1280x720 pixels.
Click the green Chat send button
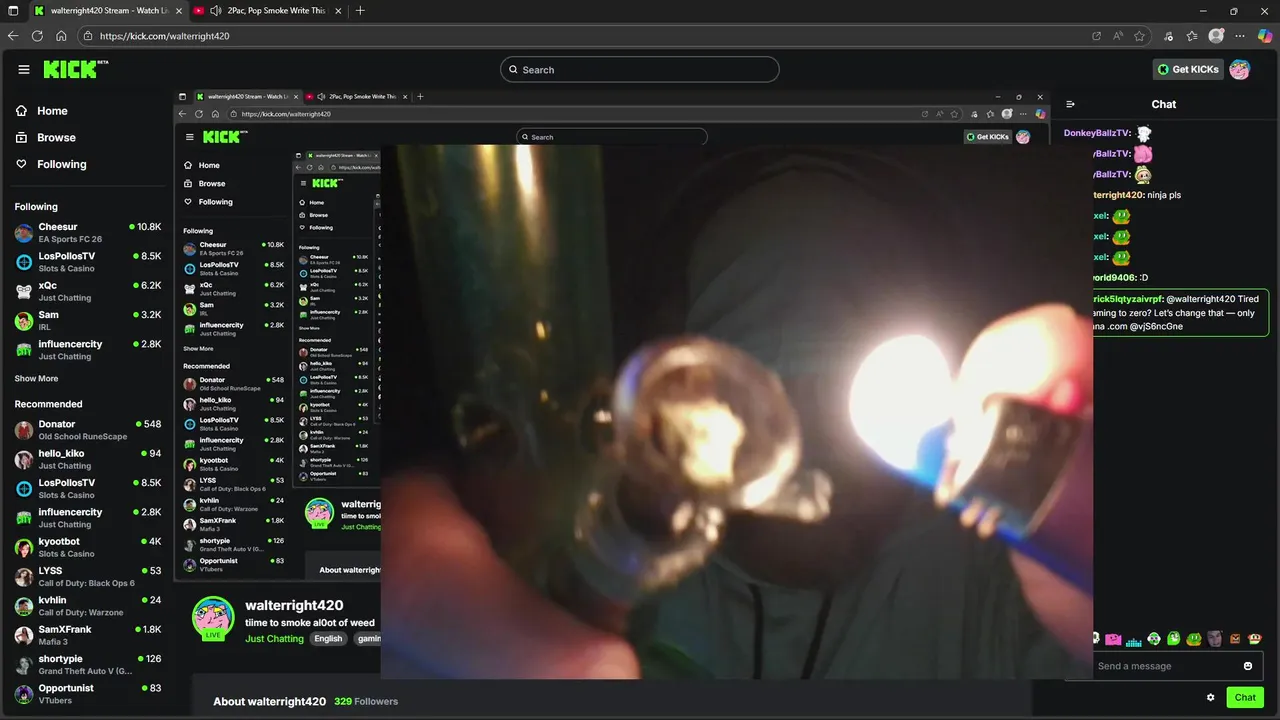coord(1245,698)
